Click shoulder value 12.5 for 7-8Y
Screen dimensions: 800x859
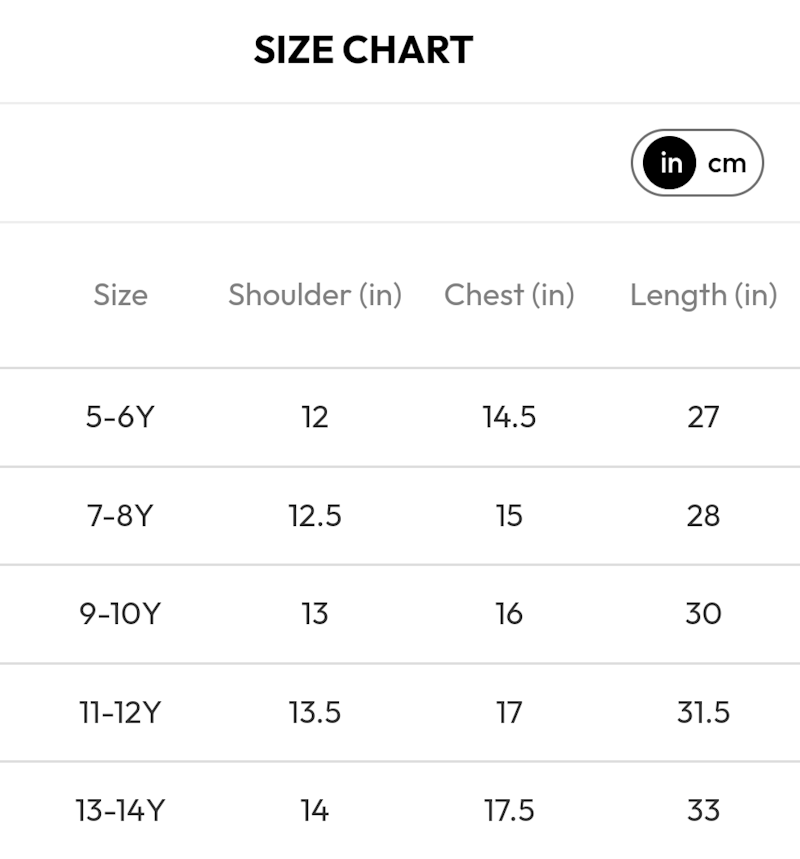[x=315, y=516]
